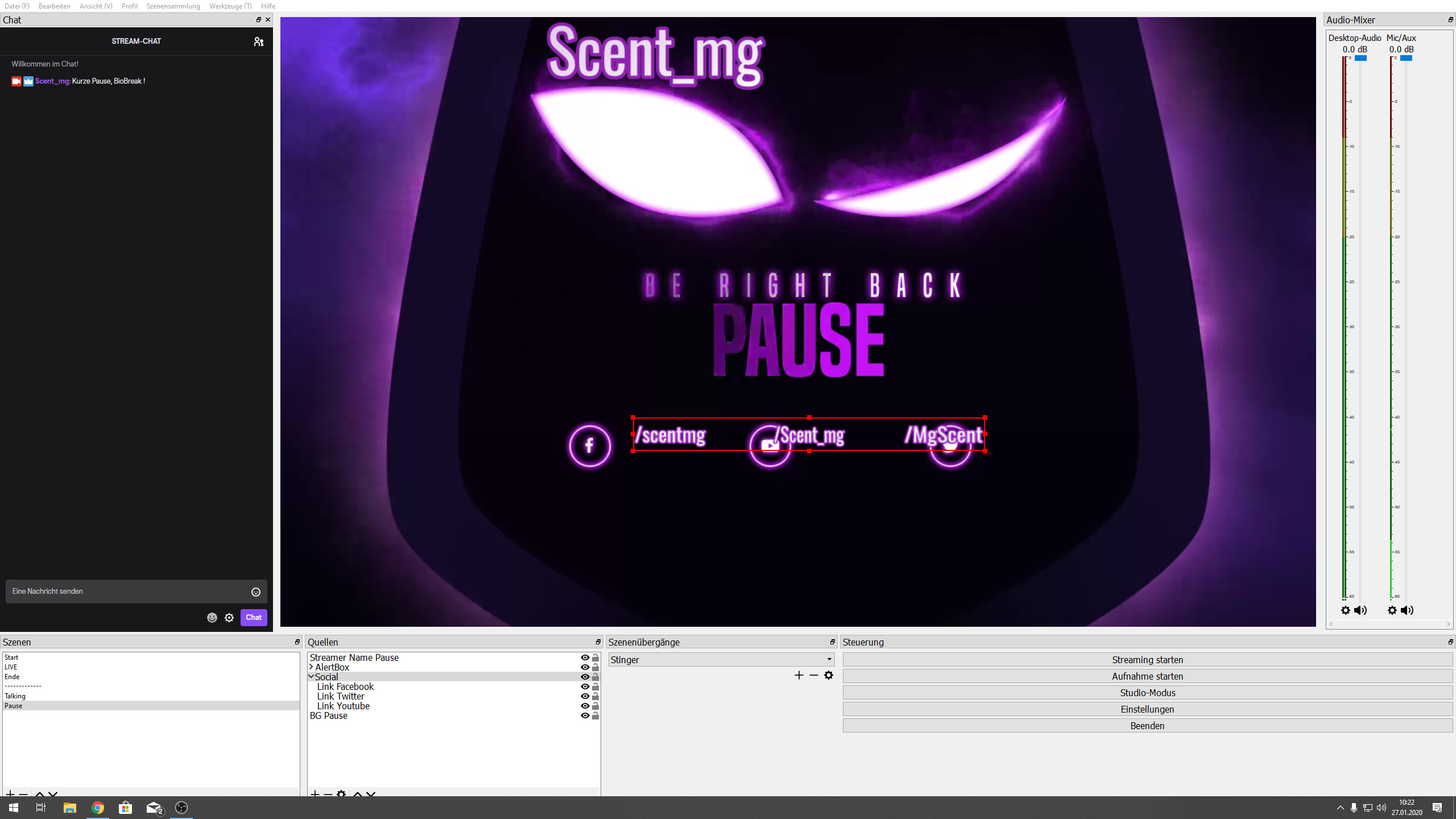Undock the Audio-Mixer panel

(x=1450, y=20)
